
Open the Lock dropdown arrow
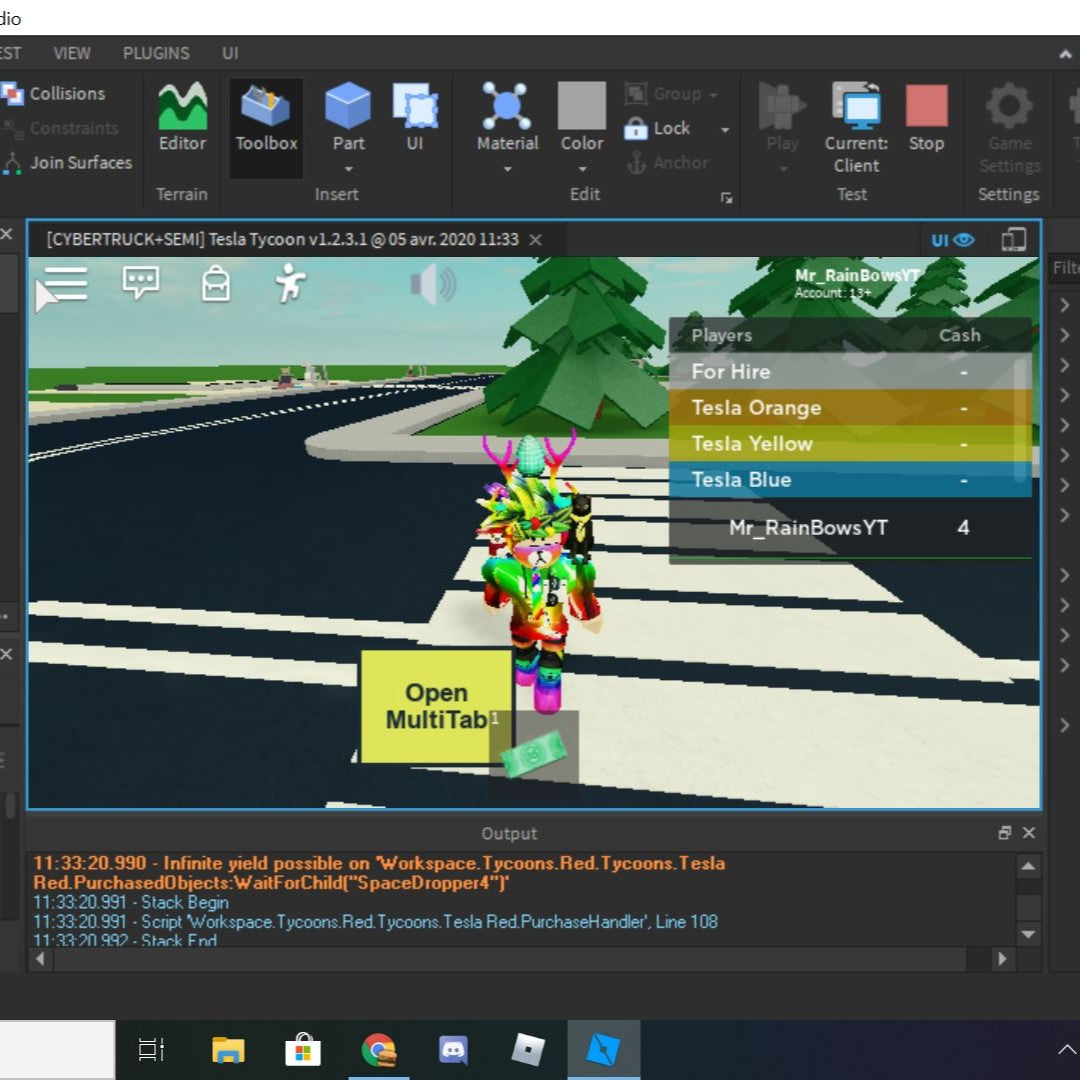[725, 129]
